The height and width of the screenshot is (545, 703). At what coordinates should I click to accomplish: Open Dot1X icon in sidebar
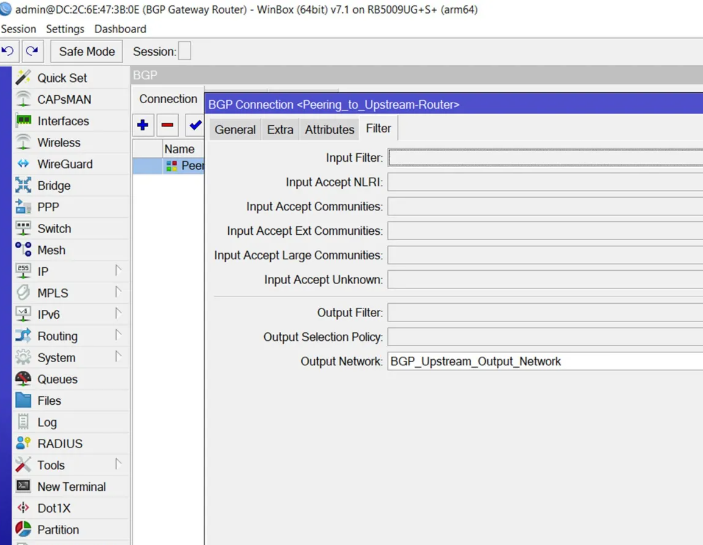(23, 508)
